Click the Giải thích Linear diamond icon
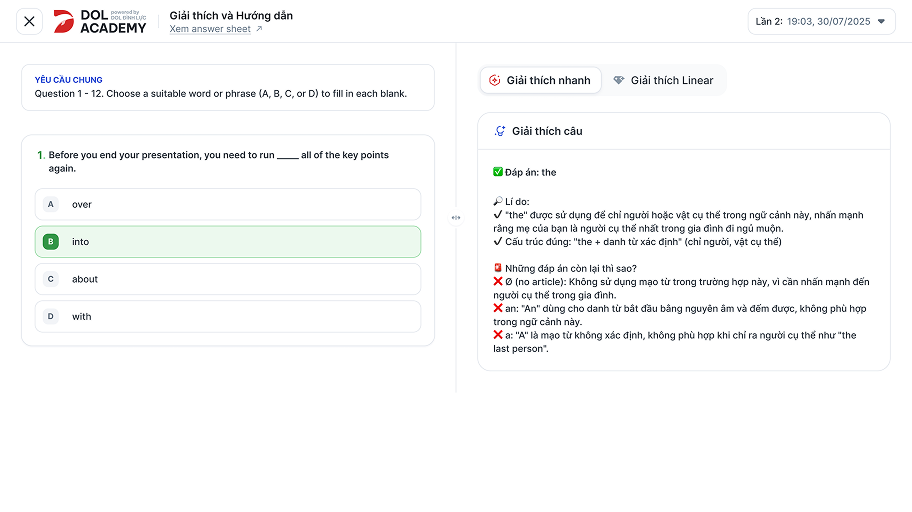 [x=619, y=80]
